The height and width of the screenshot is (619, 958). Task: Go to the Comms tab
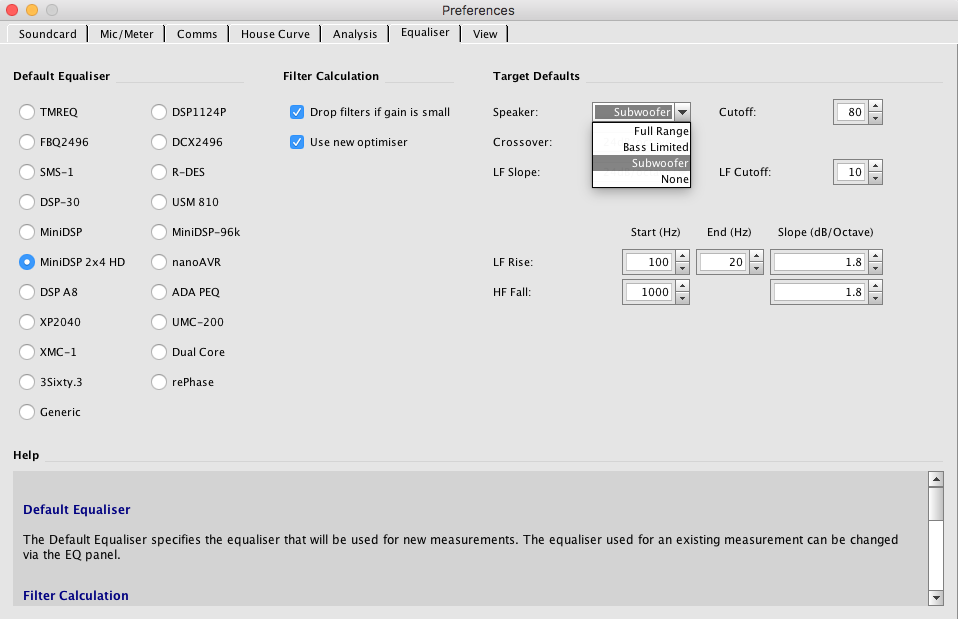point(197,34)
